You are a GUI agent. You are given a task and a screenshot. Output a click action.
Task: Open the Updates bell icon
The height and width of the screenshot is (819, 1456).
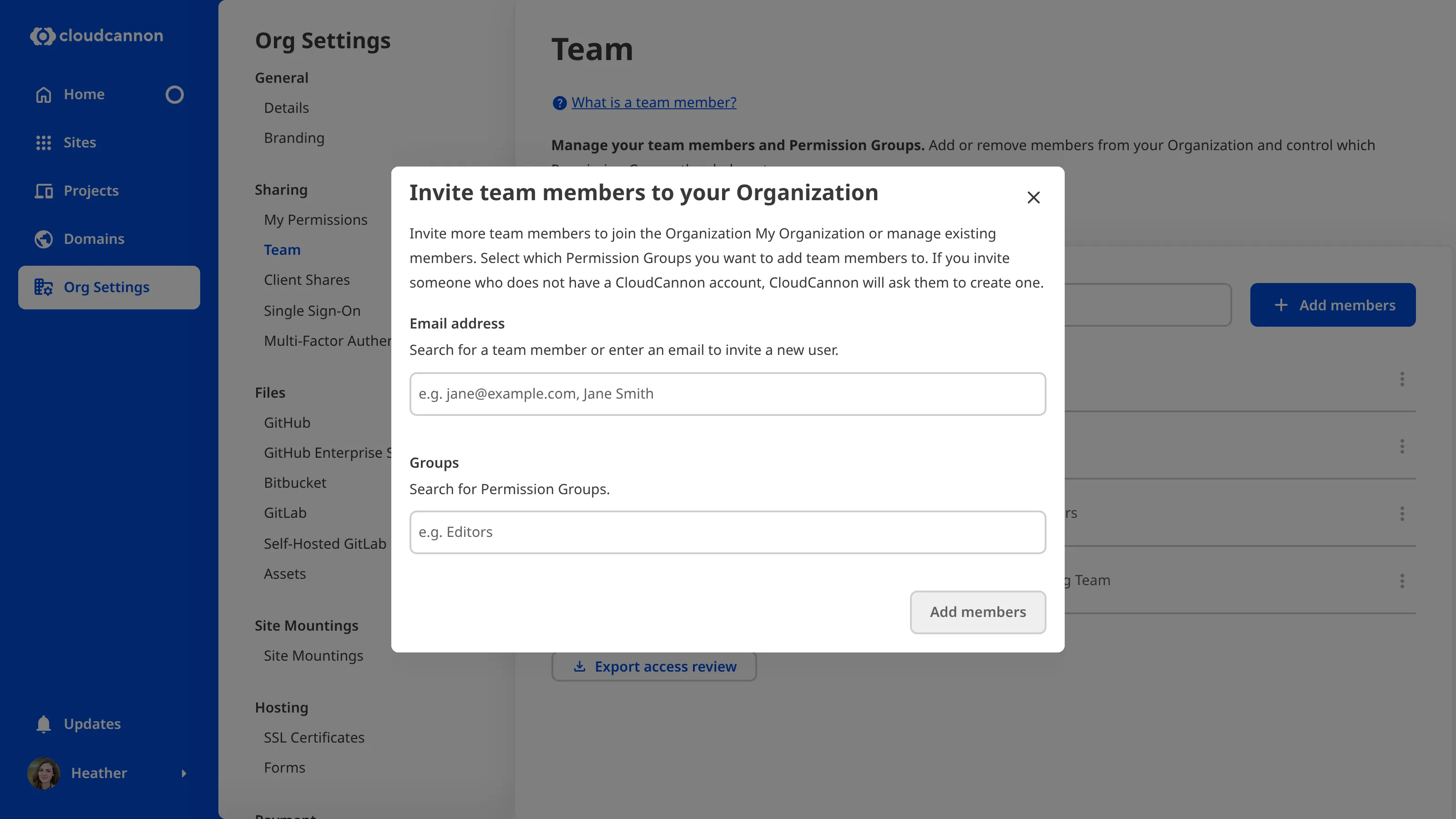coord(43,723)
